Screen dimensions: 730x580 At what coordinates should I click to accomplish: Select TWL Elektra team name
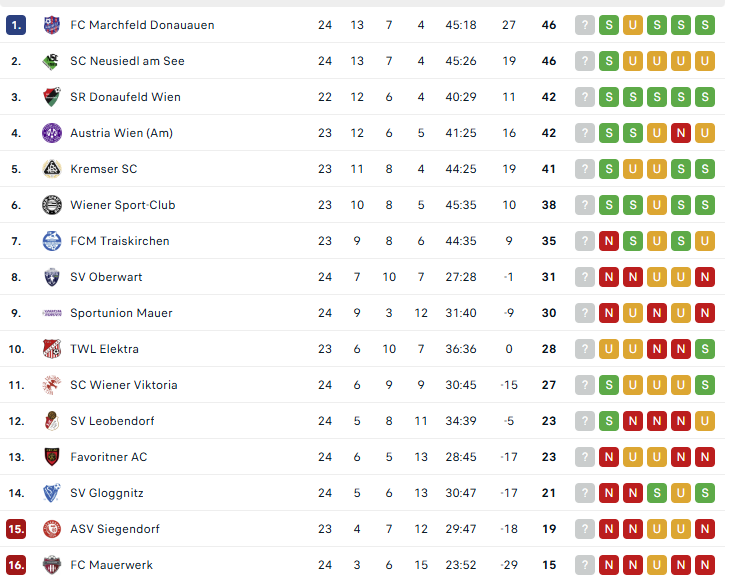coord(104,349)
